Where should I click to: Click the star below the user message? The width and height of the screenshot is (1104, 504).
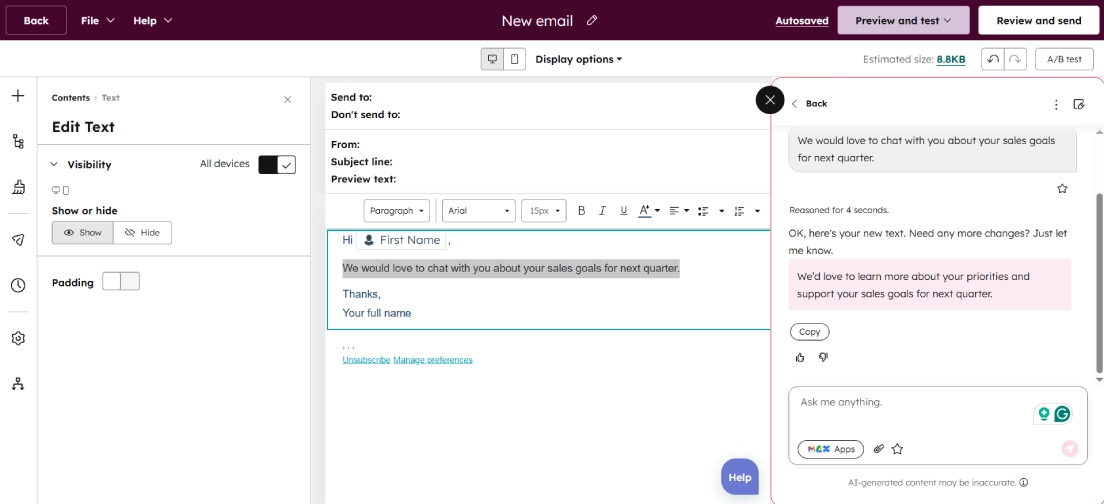[1062, 188]
